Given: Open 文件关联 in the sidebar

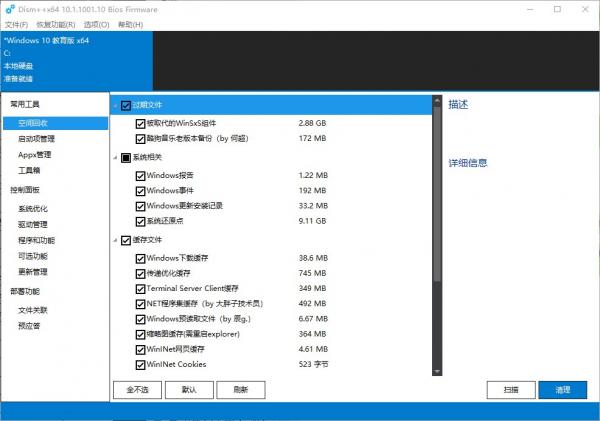Looking at the screenshot, I should click(33, 310).
